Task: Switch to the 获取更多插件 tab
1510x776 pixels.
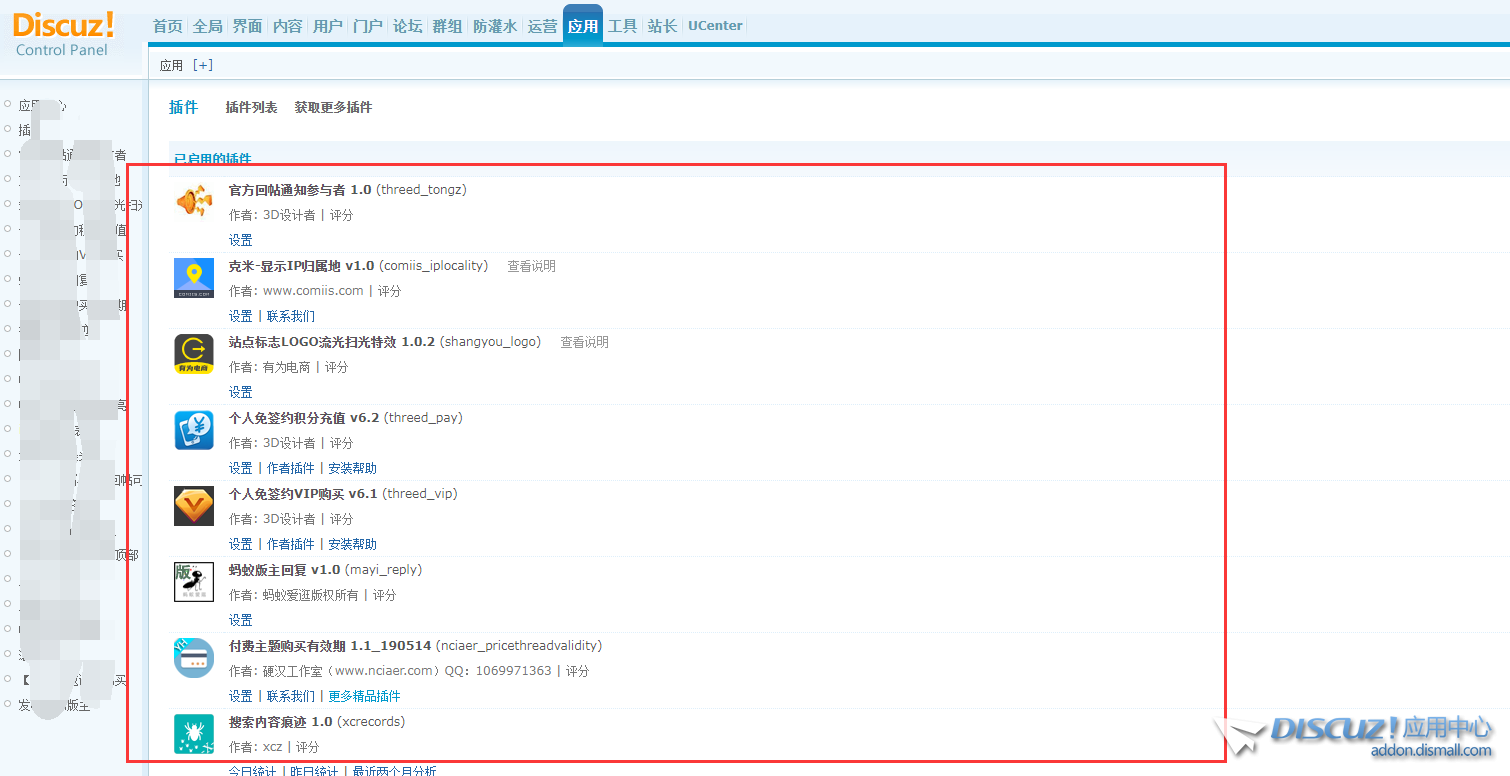Action: [333, 107]
